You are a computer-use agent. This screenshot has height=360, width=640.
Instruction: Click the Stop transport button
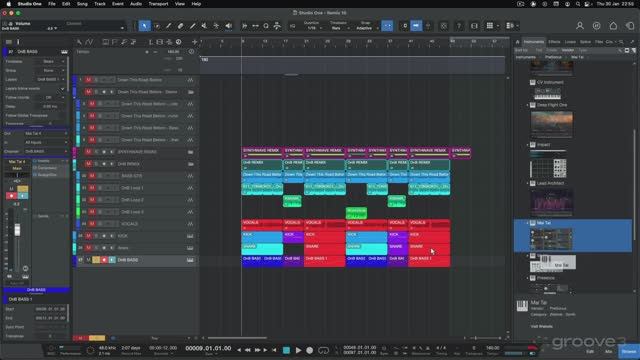click(x=286, y=350)
